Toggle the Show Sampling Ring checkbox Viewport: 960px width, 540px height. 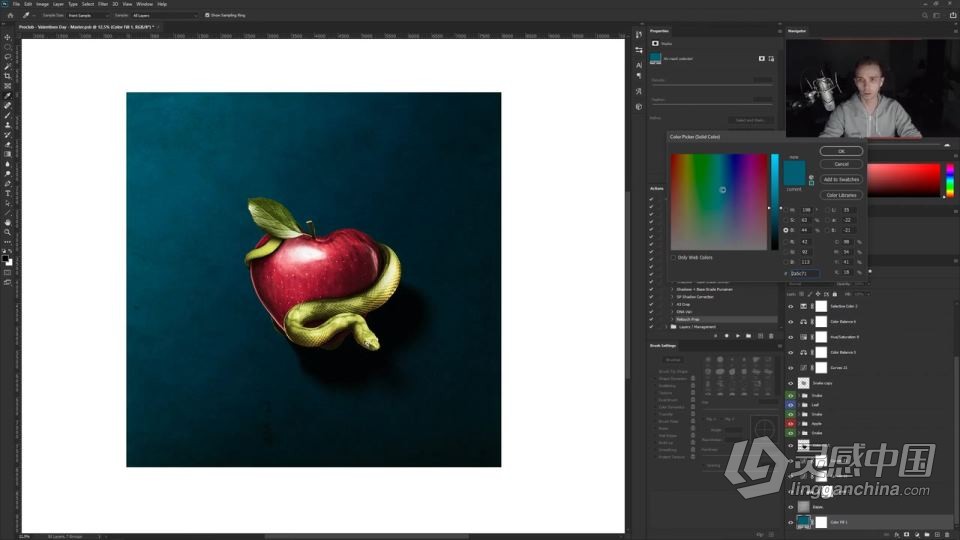click(207, 15)
